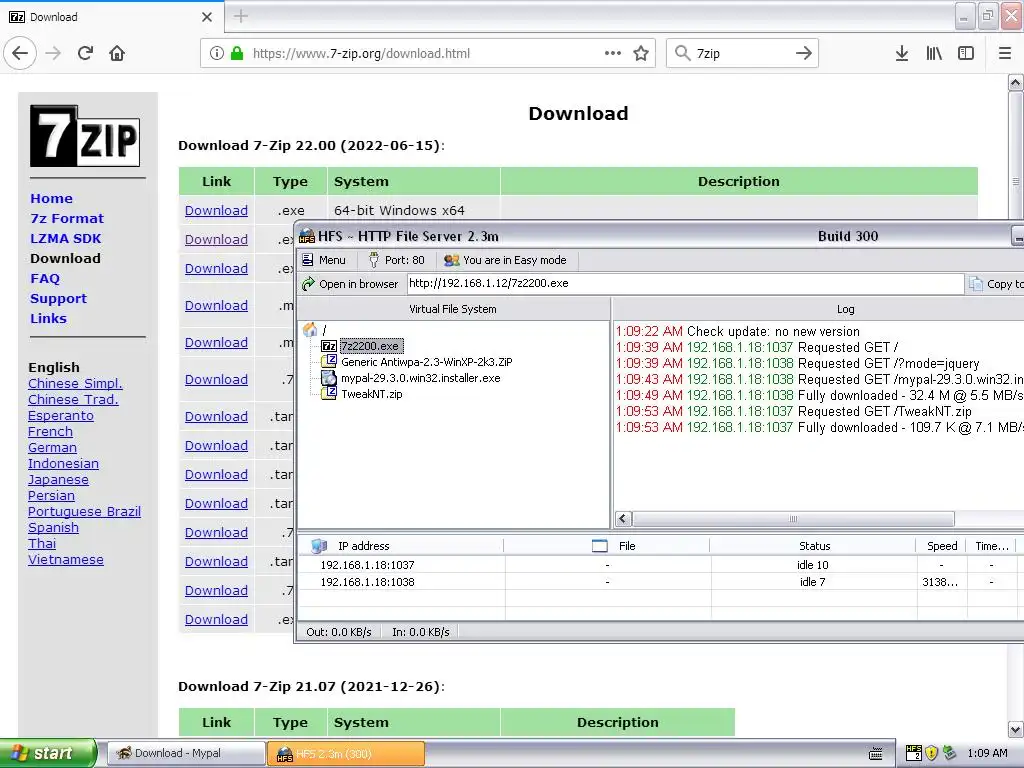This screenshot has height=768, width=1024.
Task: Click the browser Back arrow button
Action: (x=20, y=54)
